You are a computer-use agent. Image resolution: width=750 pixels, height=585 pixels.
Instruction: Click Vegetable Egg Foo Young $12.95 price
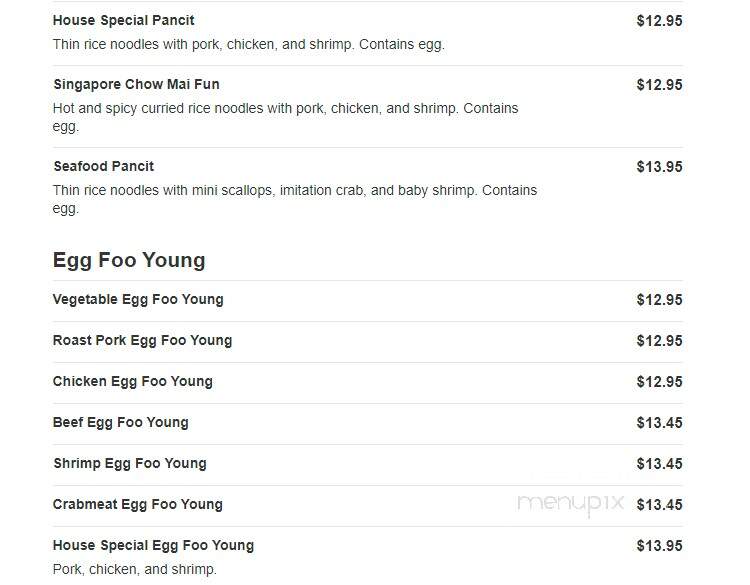point(659,300)
